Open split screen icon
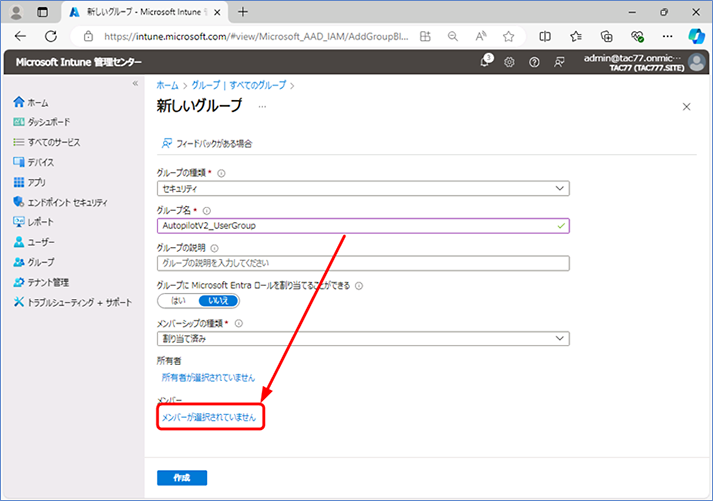This screenshot has height=501, width=713. (x=545, y=36)
